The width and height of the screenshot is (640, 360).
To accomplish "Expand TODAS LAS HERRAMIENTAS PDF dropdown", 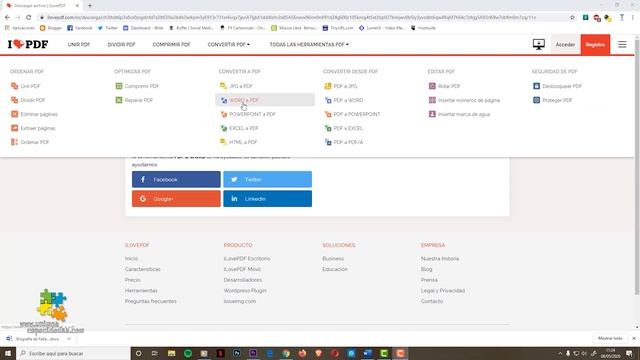I will tap(309, 44).
